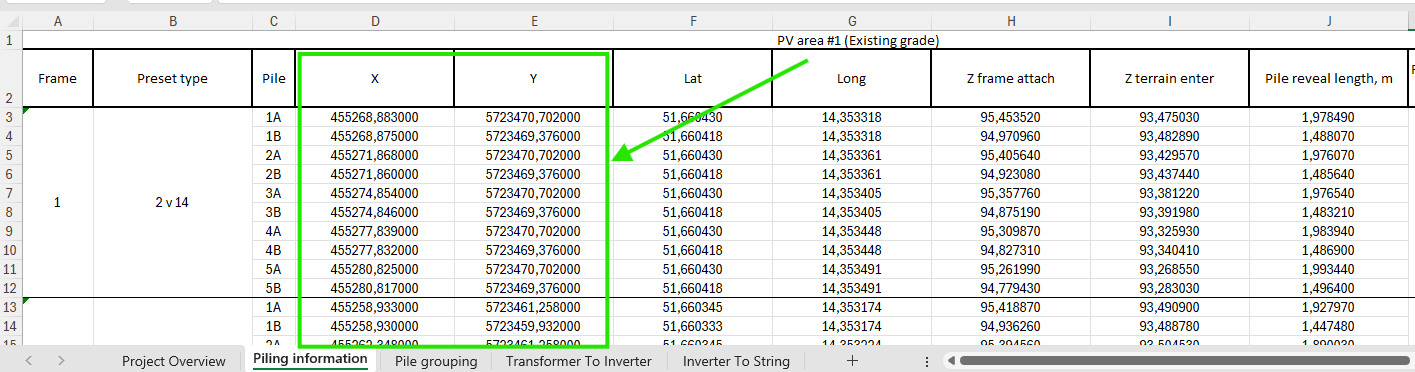The height and width of the screenshot is (372, 1415).
Task: Open the Project Overview sheet tab
Action: [x=175, y=361]
